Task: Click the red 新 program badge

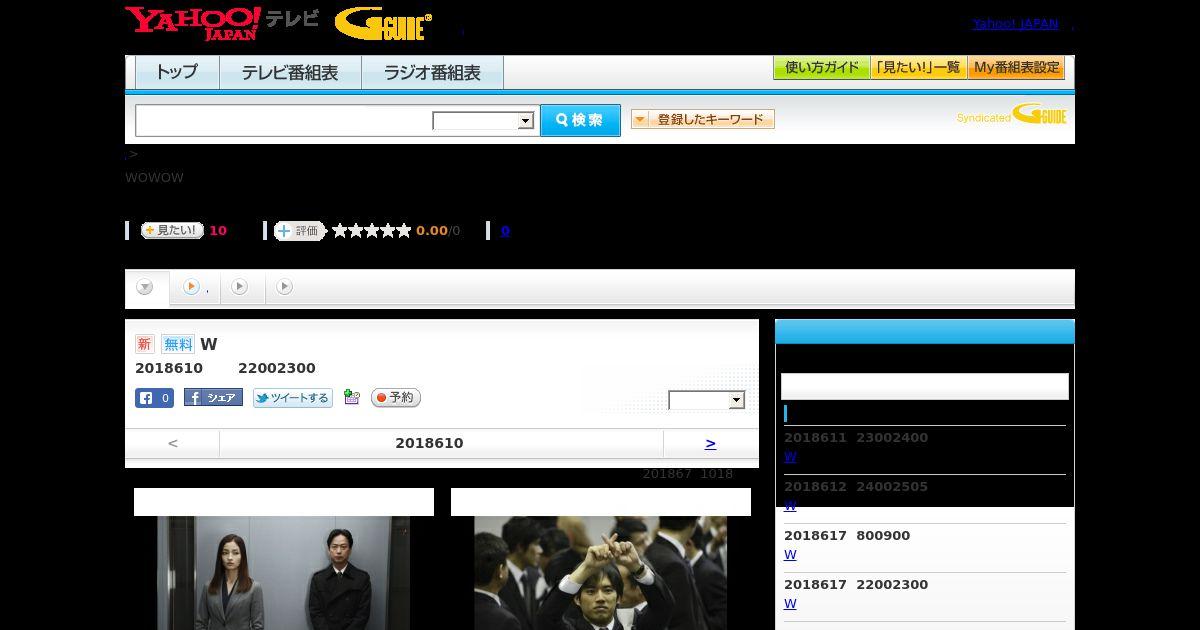Action: 145,344
